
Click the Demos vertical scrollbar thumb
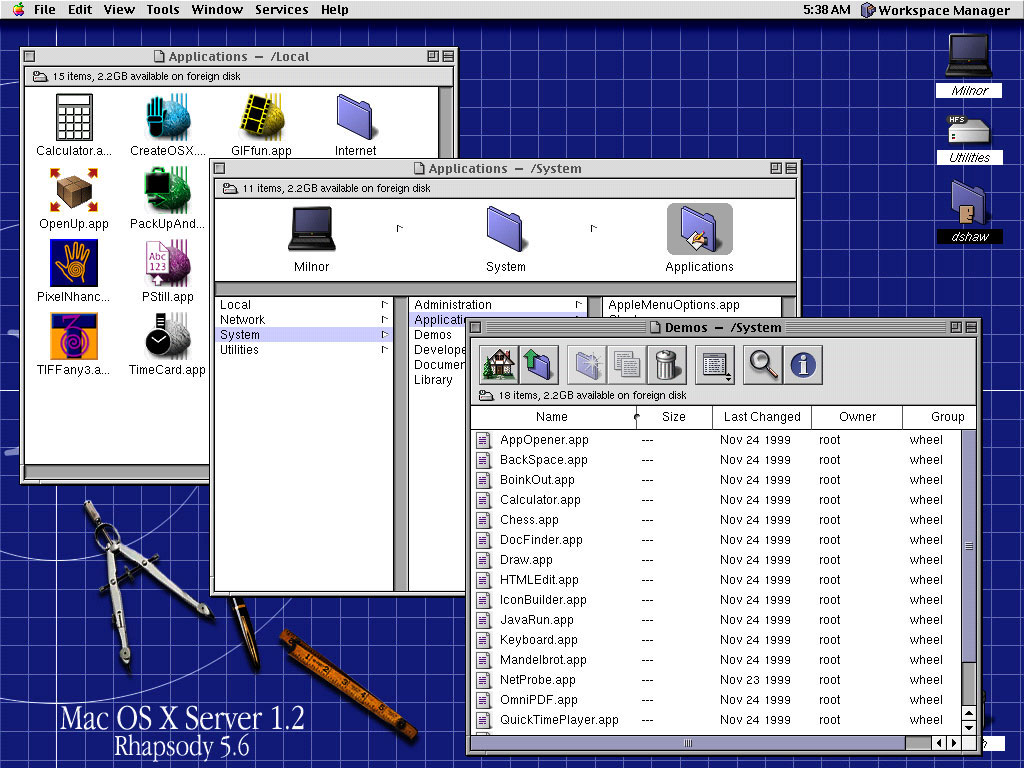(969, 546)
